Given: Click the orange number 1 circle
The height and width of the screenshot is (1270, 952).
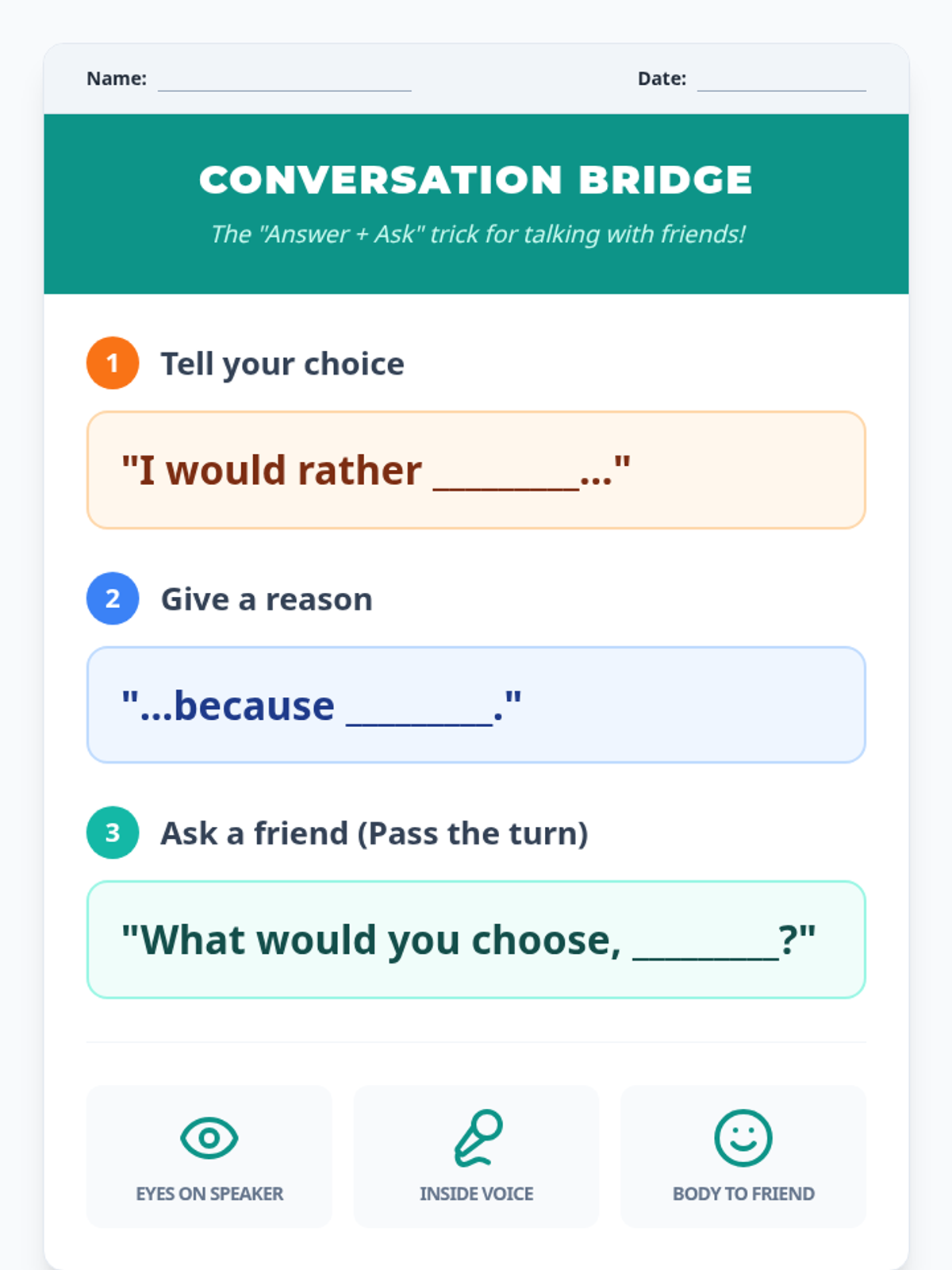Looking at the screenshot, I should (113, 363).
